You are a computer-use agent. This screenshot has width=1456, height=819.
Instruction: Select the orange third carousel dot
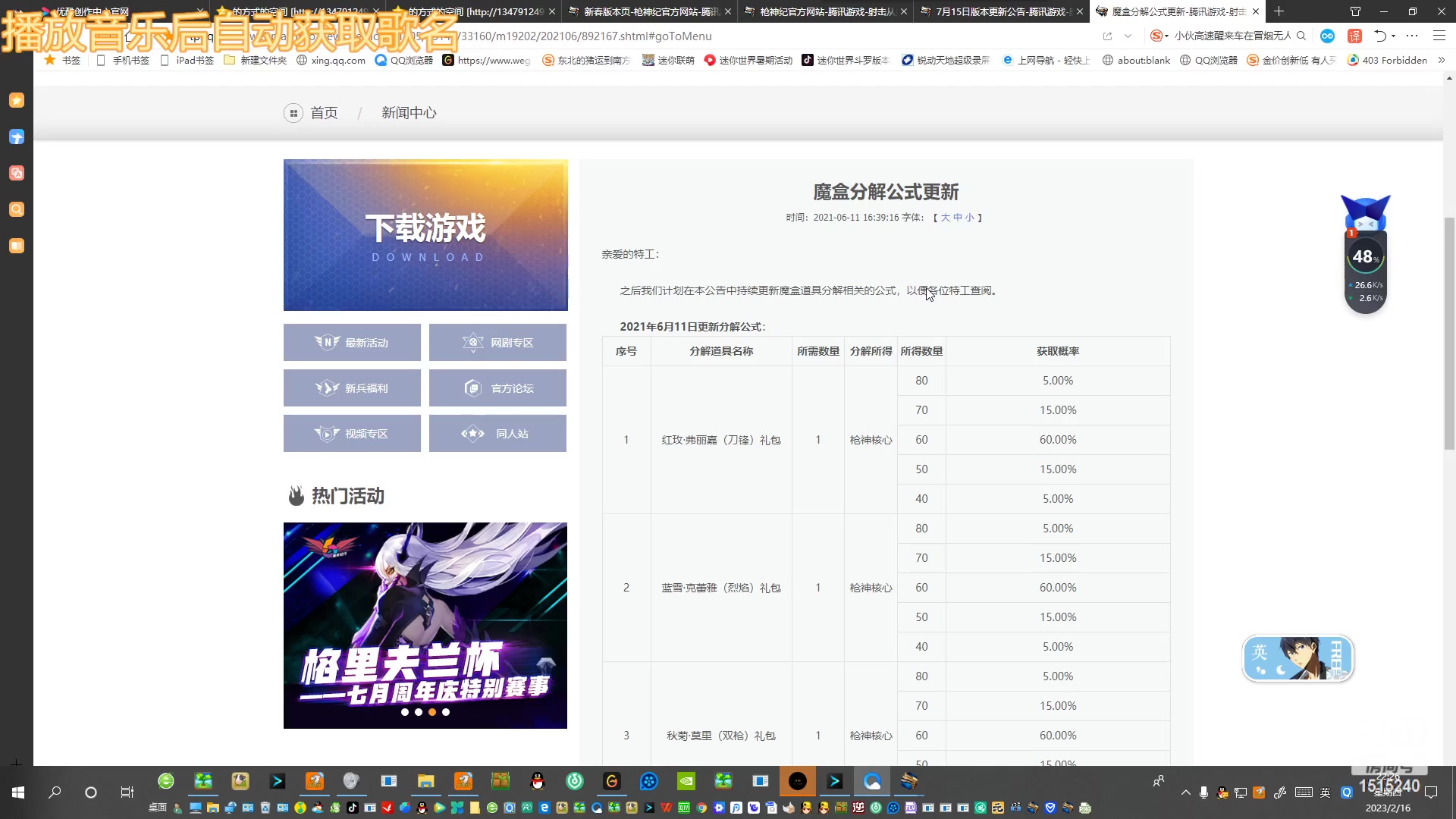click(x=432, y=712)
